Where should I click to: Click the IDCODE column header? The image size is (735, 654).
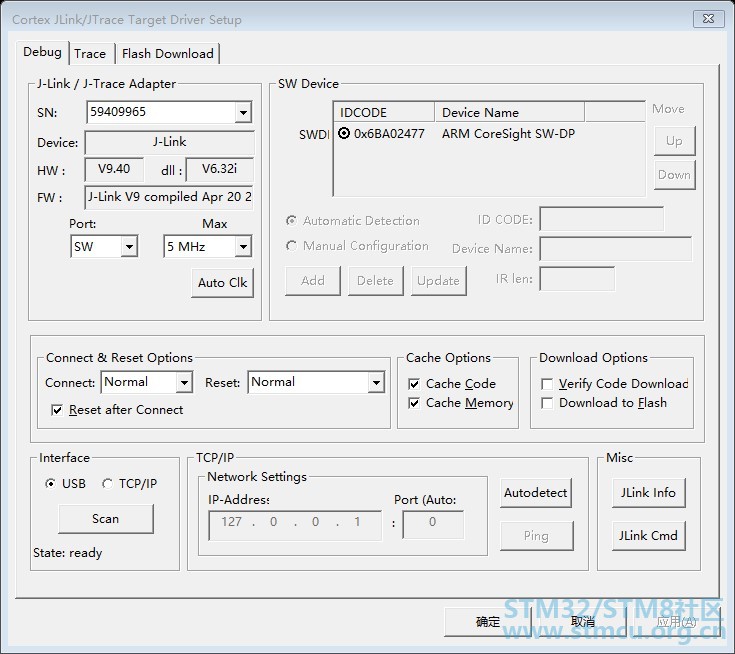(x=384, y=113)
